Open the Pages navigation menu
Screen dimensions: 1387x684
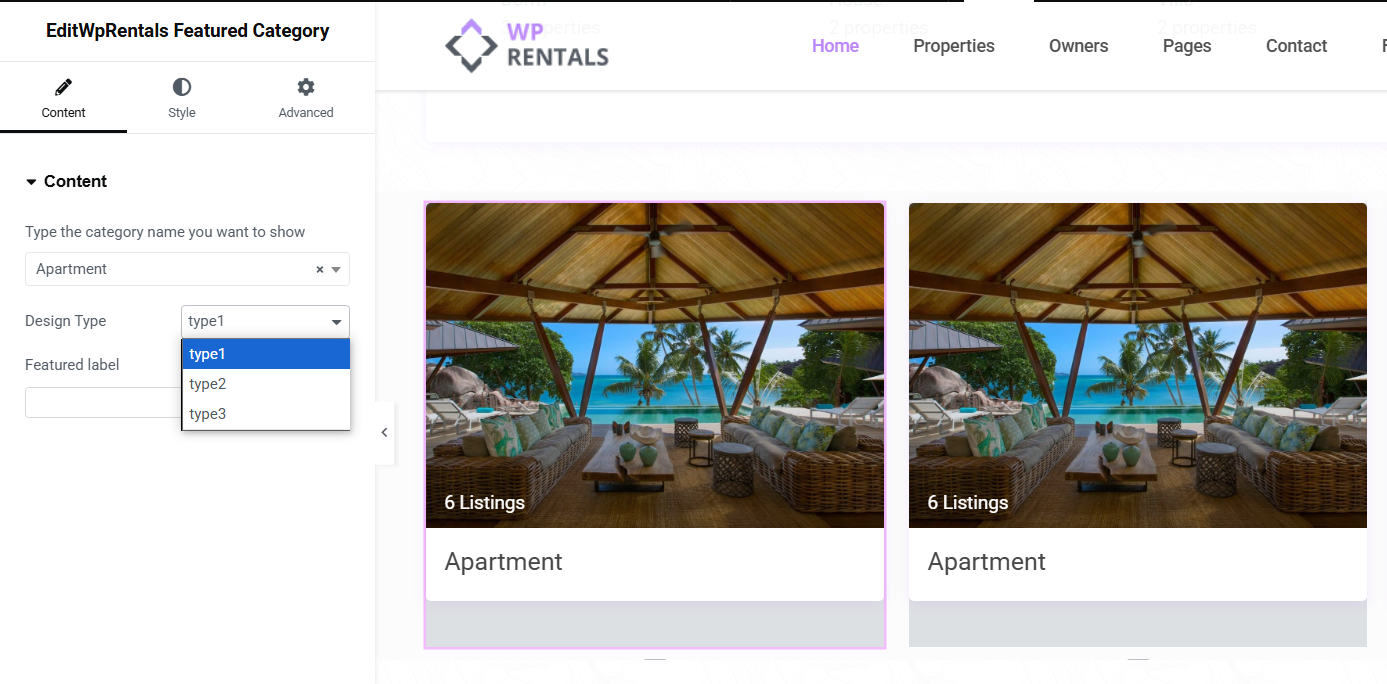(x=1187, y=46)
